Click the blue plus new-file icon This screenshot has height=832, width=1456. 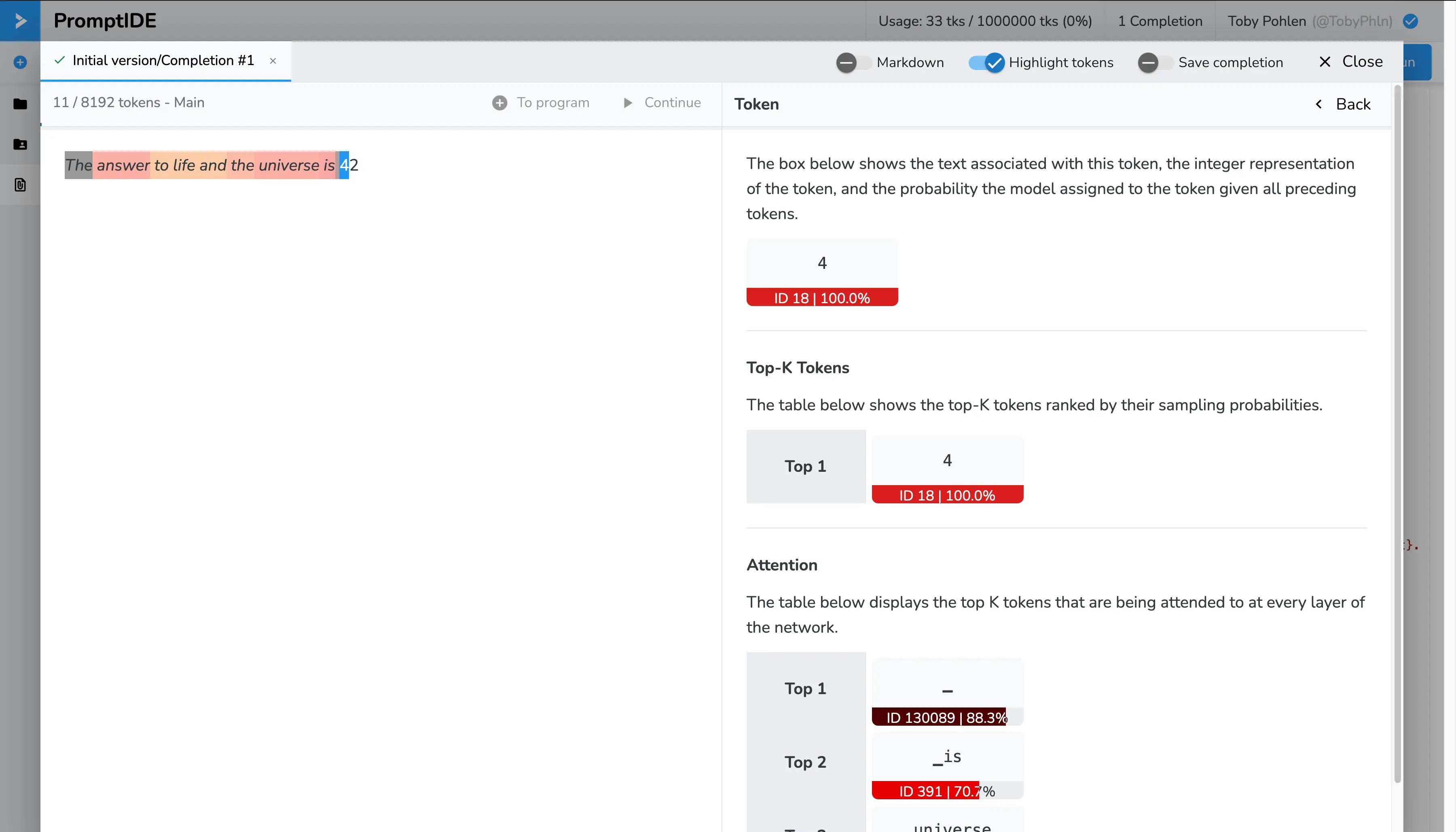pos(20,62)
